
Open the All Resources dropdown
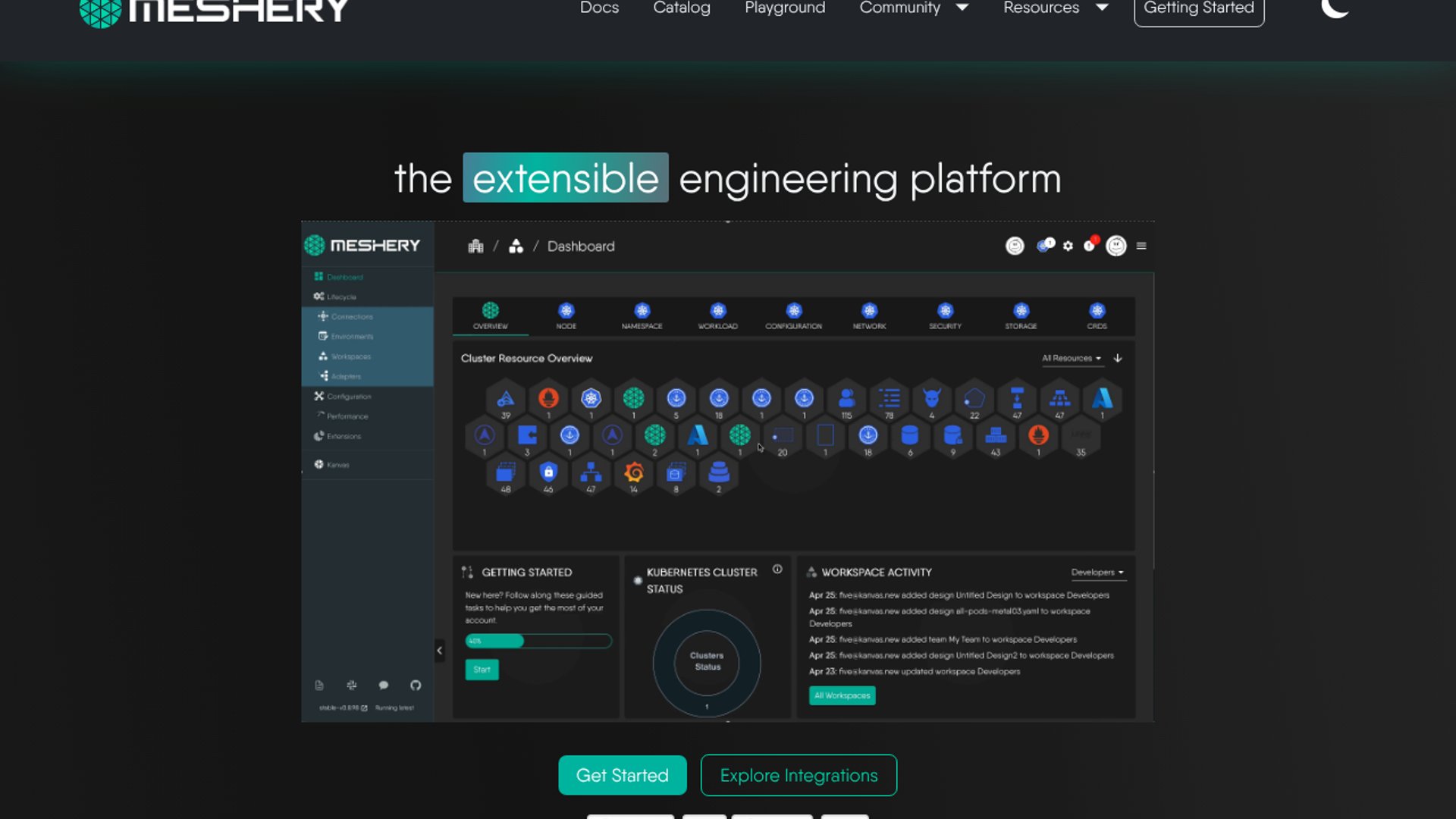[1072, 358]
